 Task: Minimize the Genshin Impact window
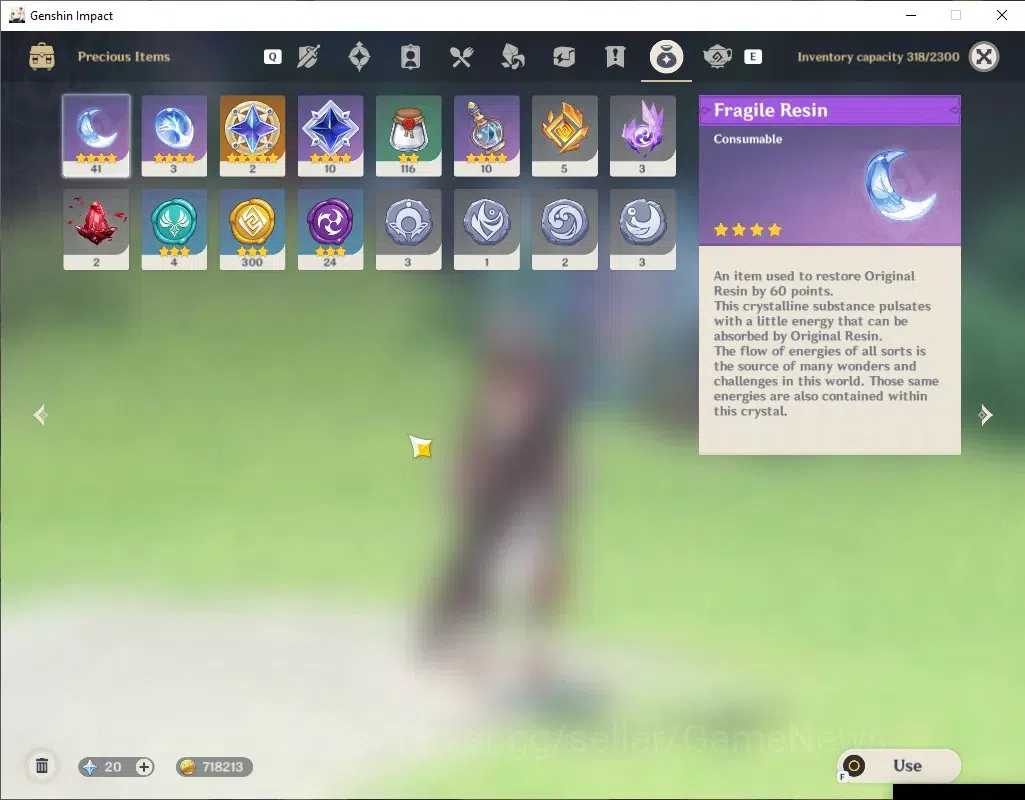click(911, 15)
